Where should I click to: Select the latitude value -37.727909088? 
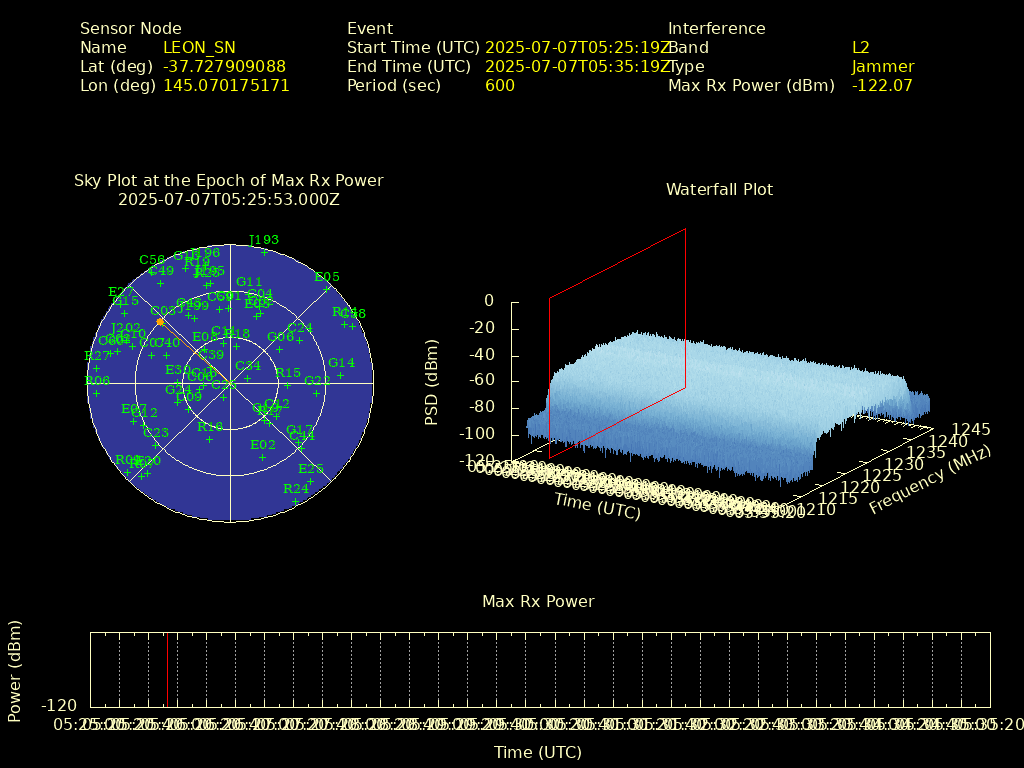pos(224,67)
